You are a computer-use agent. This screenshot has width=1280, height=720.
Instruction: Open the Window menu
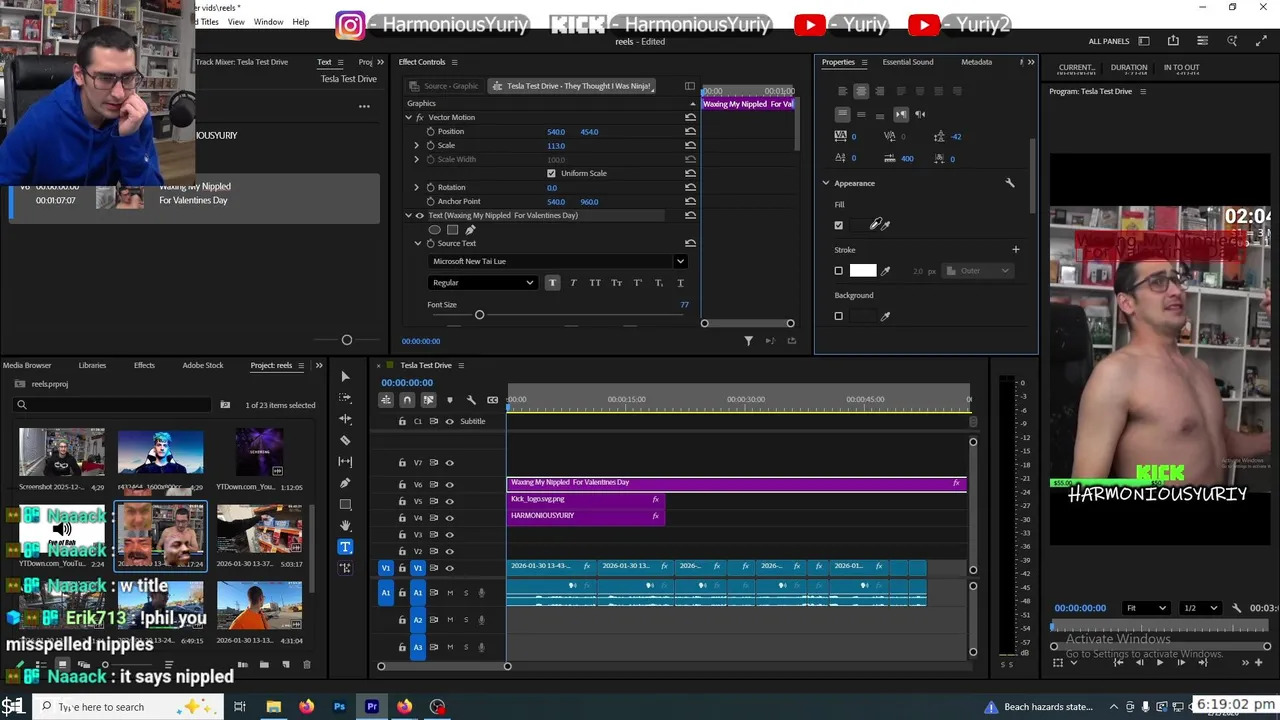tap(268, 22)
